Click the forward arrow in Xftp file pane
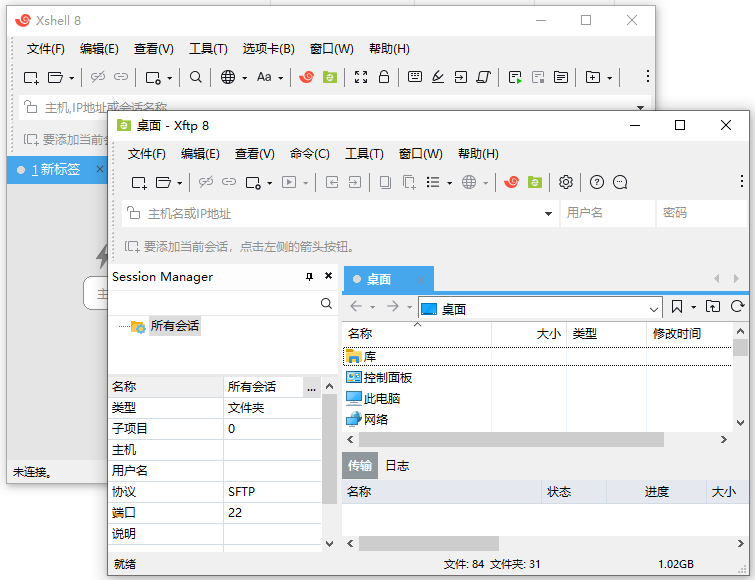 [392, 306]
